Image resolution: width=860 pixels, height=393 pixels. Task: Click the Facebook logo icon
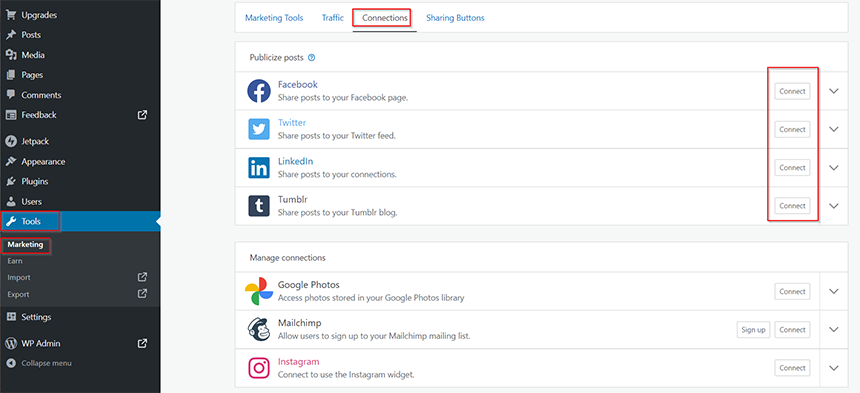(258, 91)
